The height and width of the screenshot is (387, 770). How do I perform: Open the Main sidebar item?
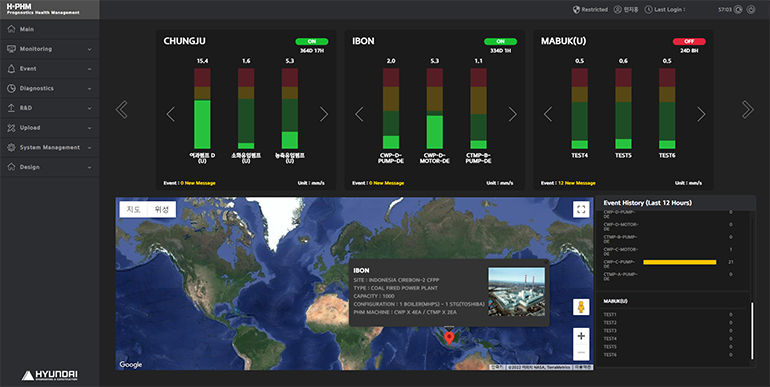pos(50,29)
